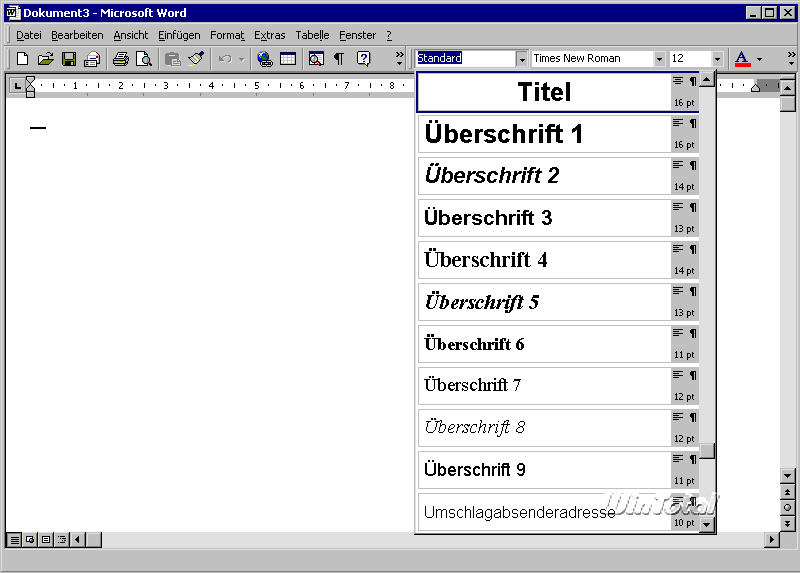Open an existing file with folder icon

45,59
